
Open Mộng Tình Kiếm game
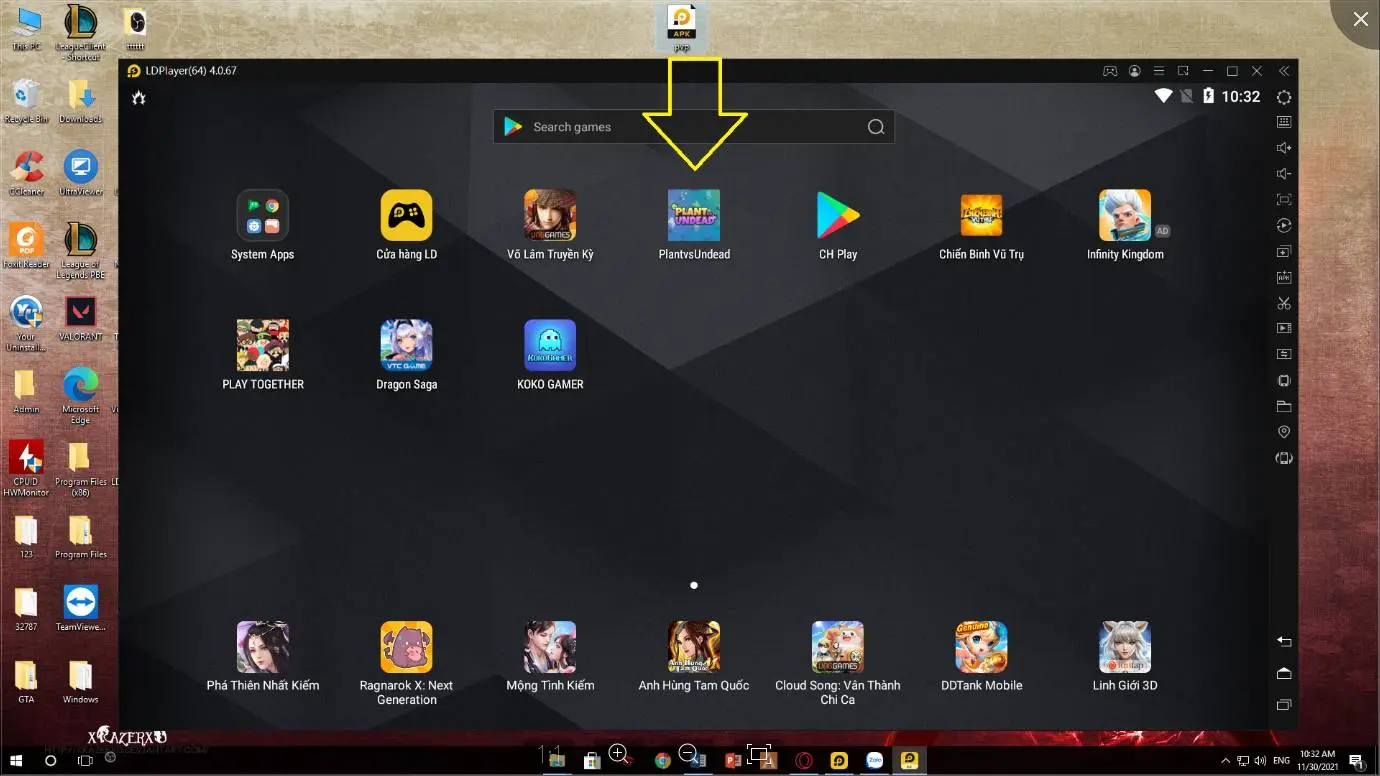[550, 656]
